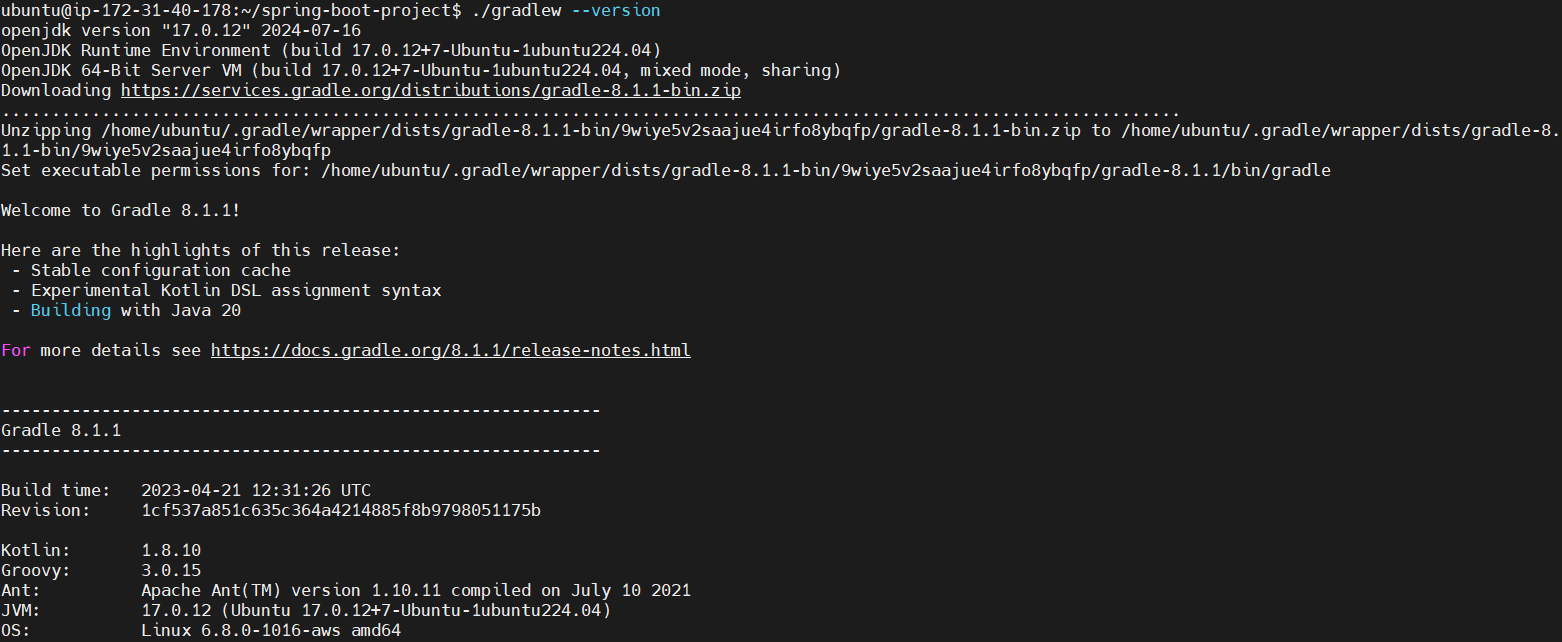Click "Experimental Kotlin DSL assignment syntax" line
The width and height of the screenshot is (1562, 642).
(235, 290)
